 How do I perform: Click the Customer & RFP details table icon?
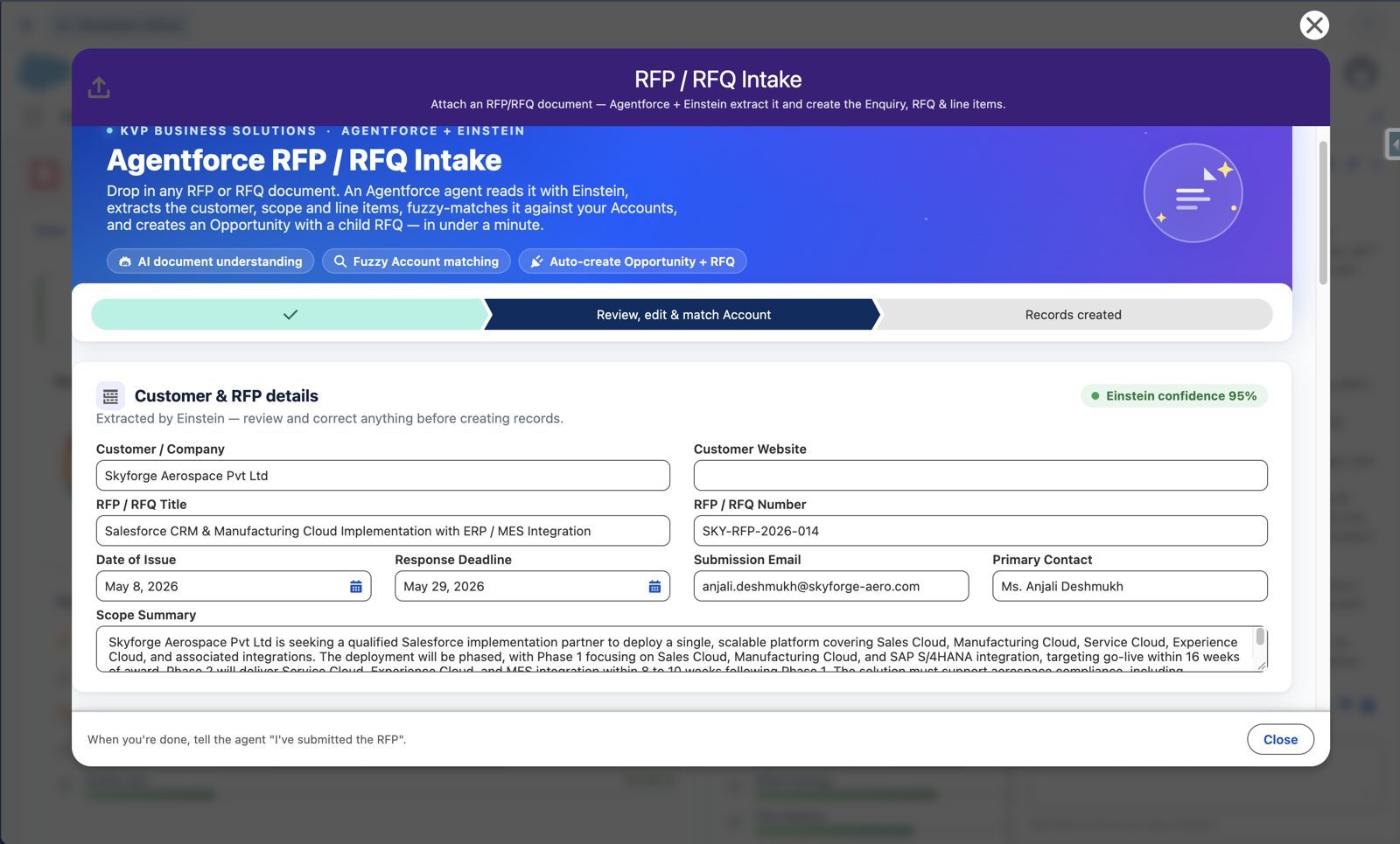coord(110,396)
